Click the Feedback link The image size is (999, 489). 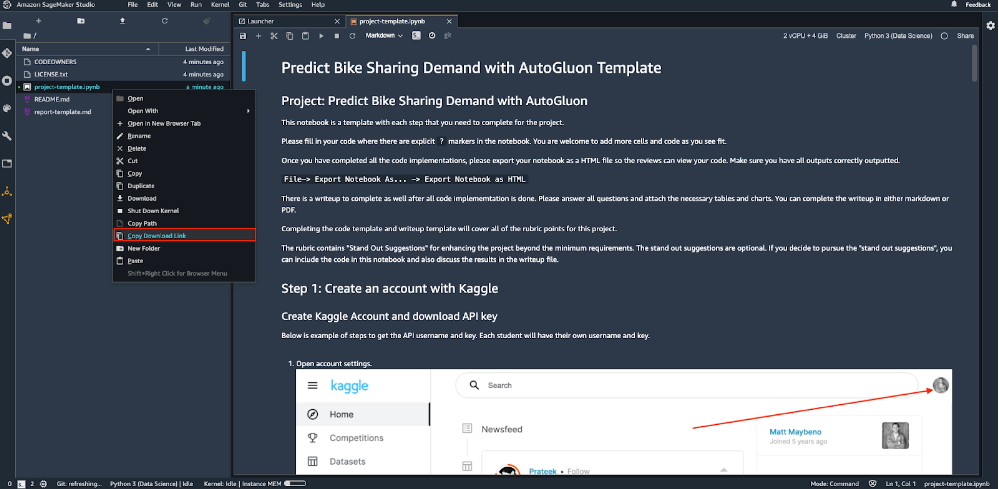tap(978, 4)
